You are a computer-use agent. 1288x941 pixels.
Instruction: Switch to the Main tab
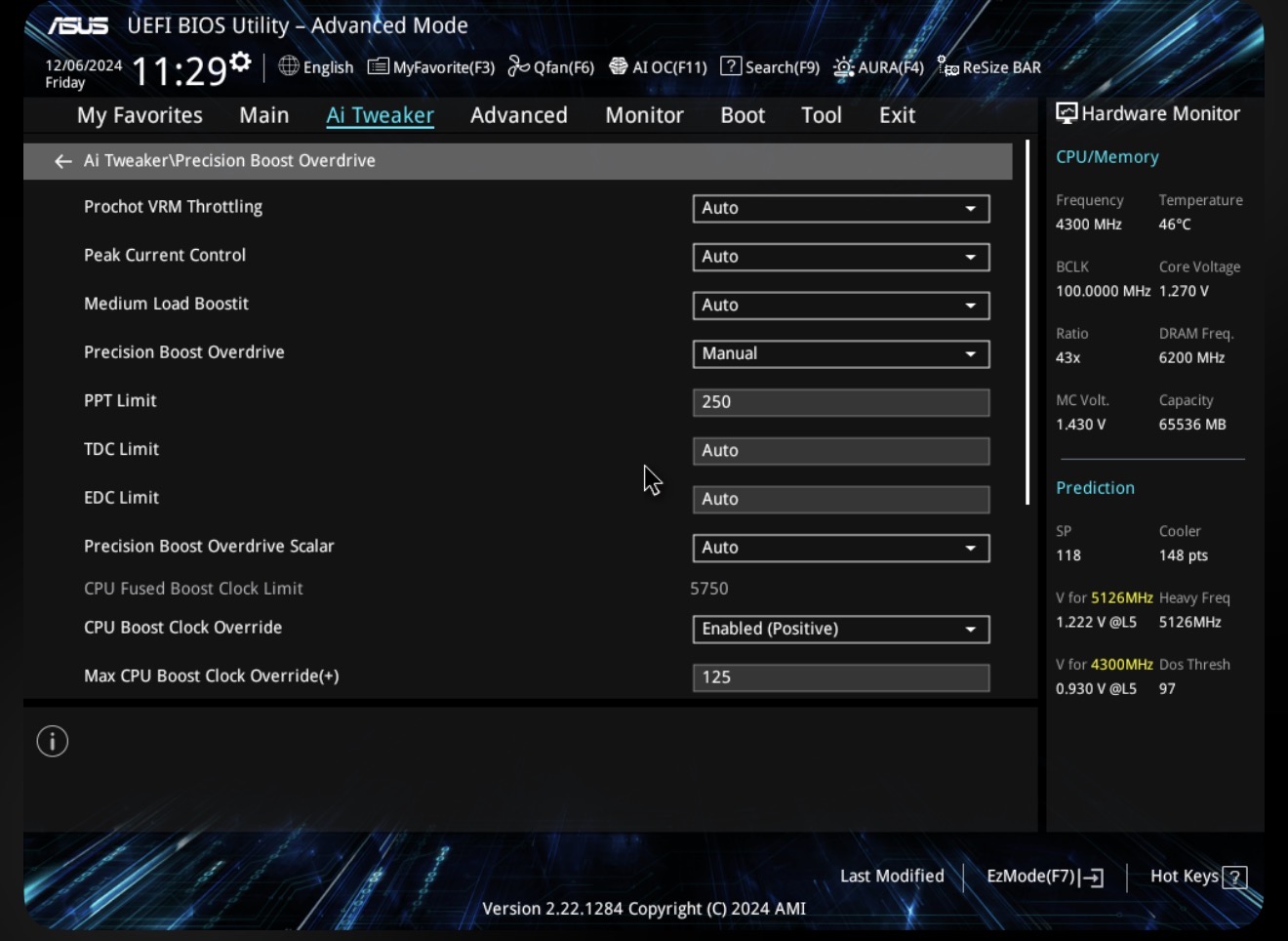(x=263, y=115)
